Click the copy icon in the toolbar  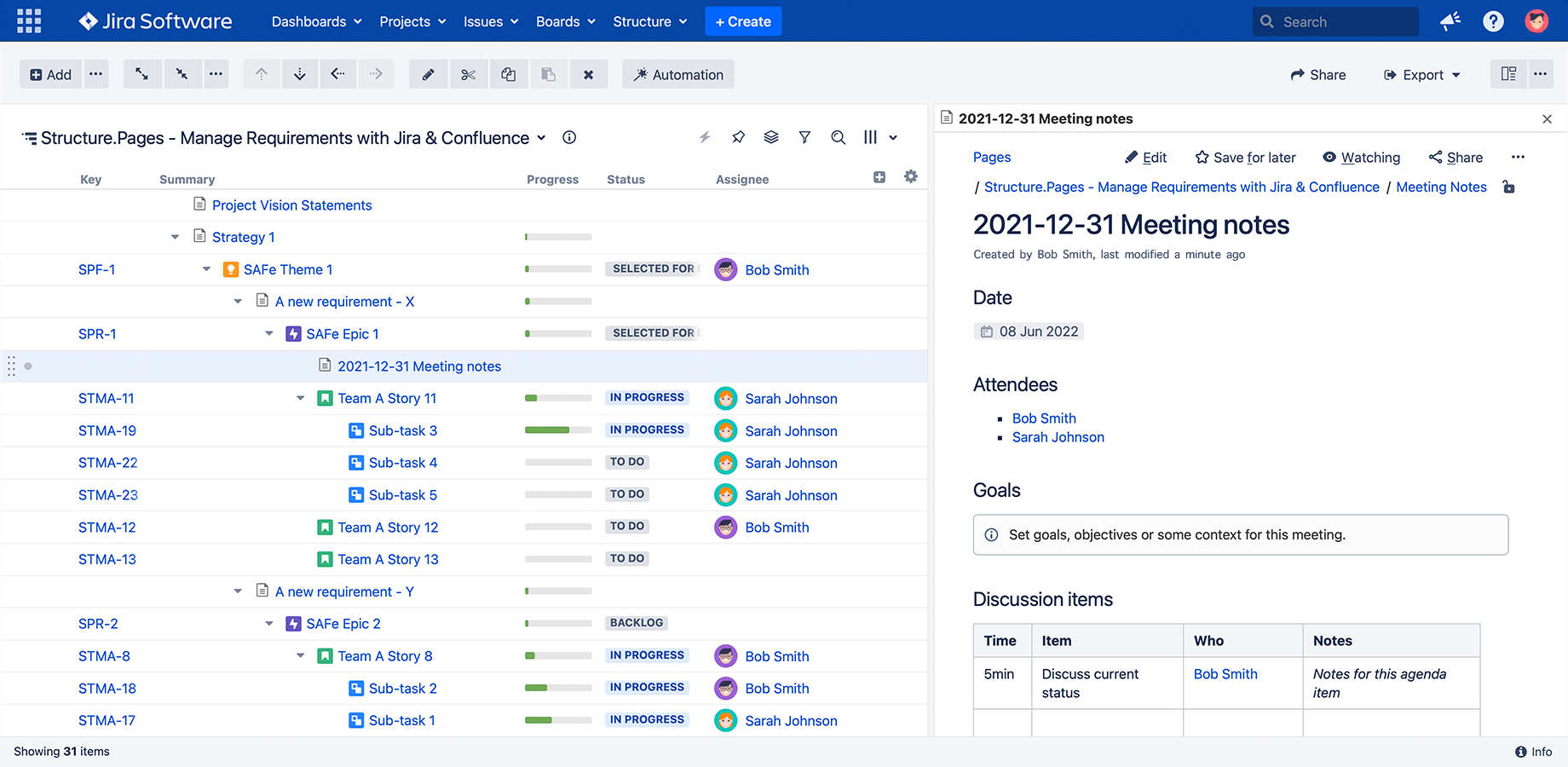pyautogui.click(x=509, y=74)
